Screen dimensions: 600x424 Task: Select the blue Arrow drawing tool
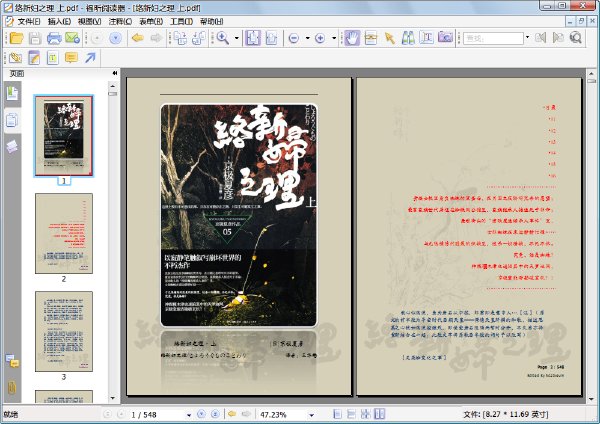tap(90, 58)
